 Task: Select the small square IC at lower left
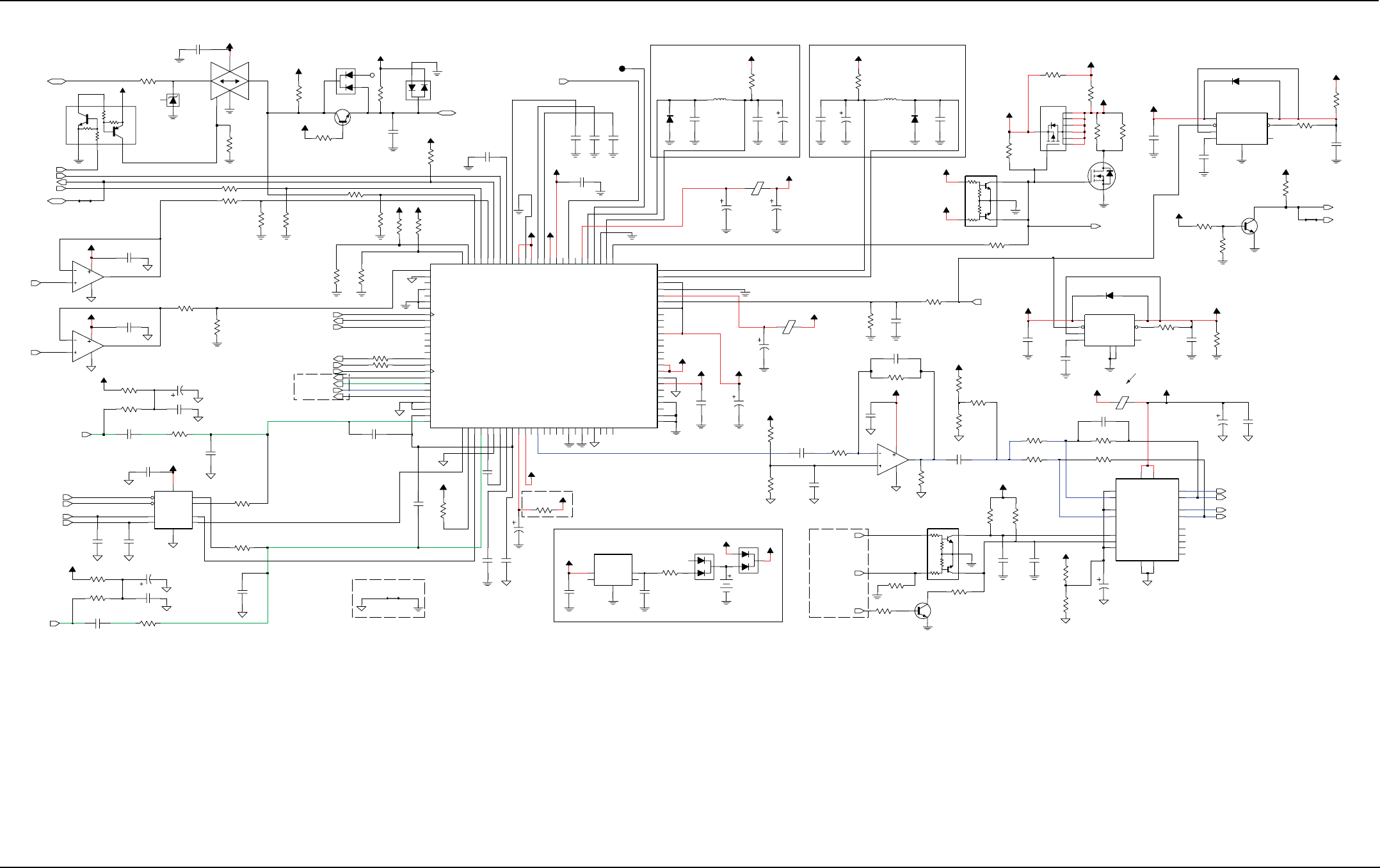pos(173,510)
